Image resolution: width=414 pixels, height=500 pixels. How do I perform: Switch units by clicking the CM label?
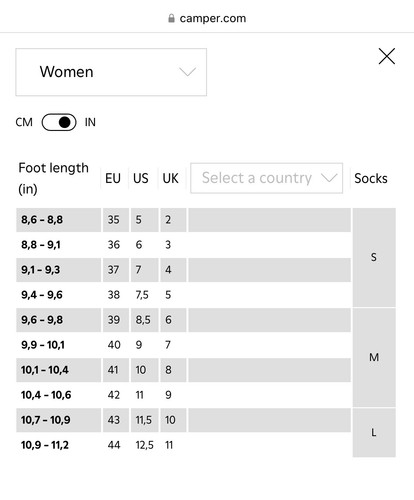[24, 122]
